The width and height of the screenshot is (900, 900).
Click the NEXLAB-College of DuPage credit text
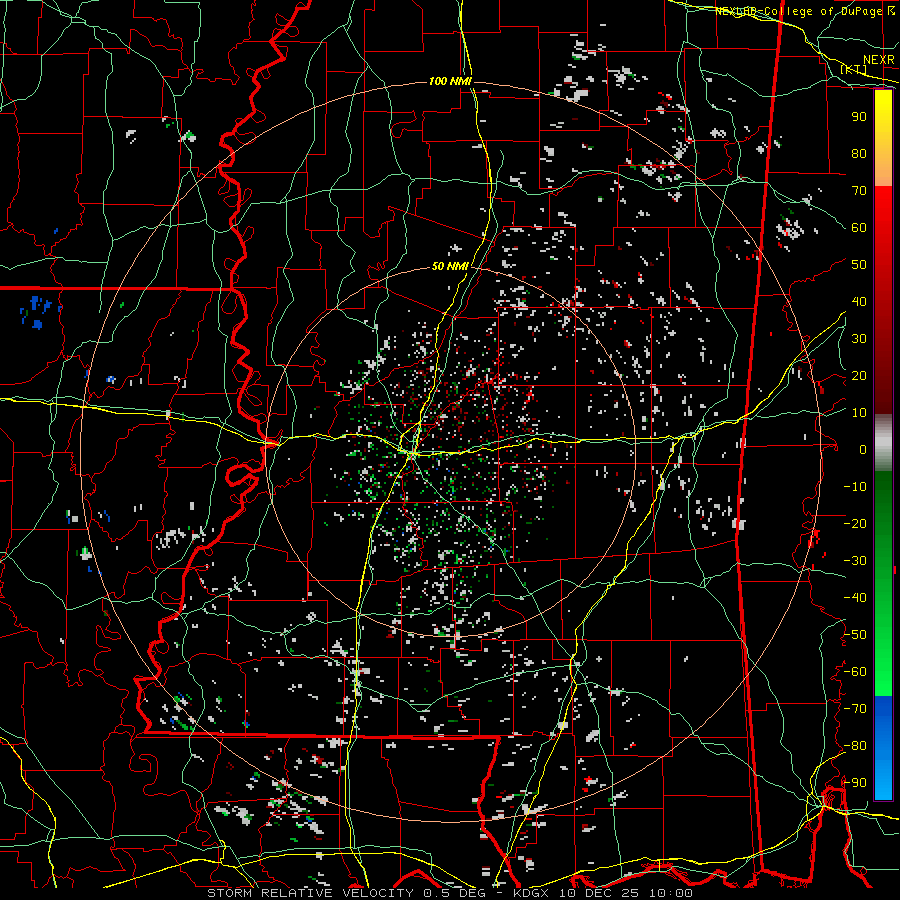point(798,11)
